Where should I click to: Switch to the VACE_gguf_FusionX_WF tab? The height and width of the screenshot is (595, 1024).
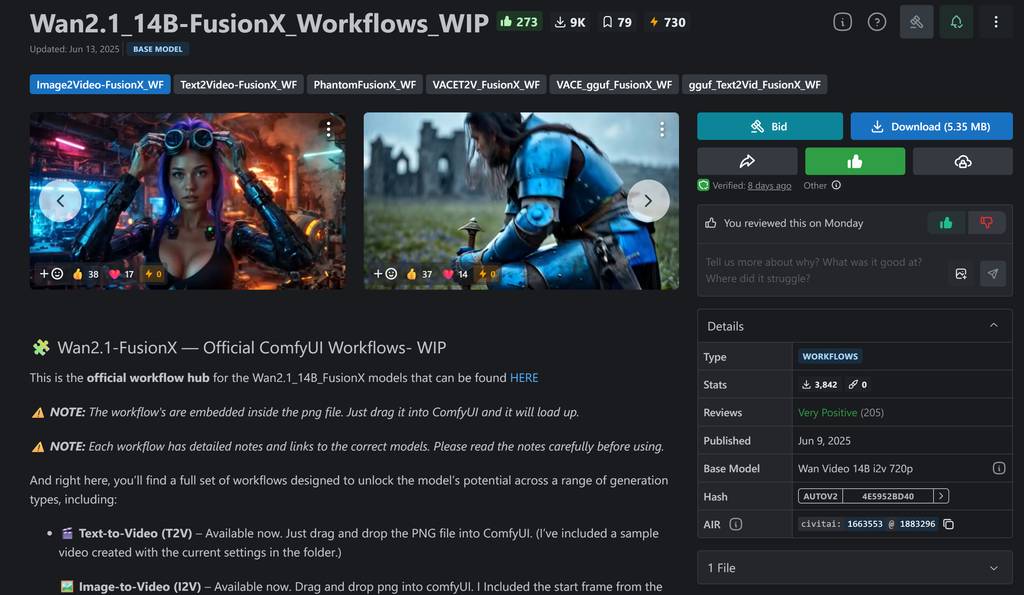coord(614,84)
